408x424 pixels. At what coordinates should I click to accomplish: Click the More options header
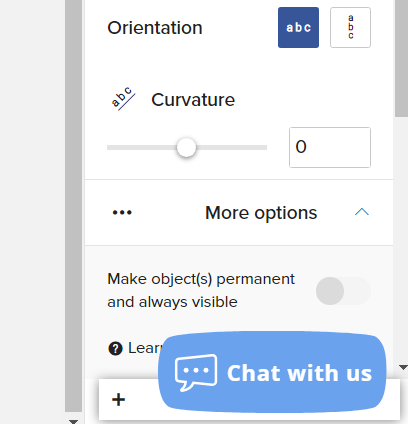point(239,213)
